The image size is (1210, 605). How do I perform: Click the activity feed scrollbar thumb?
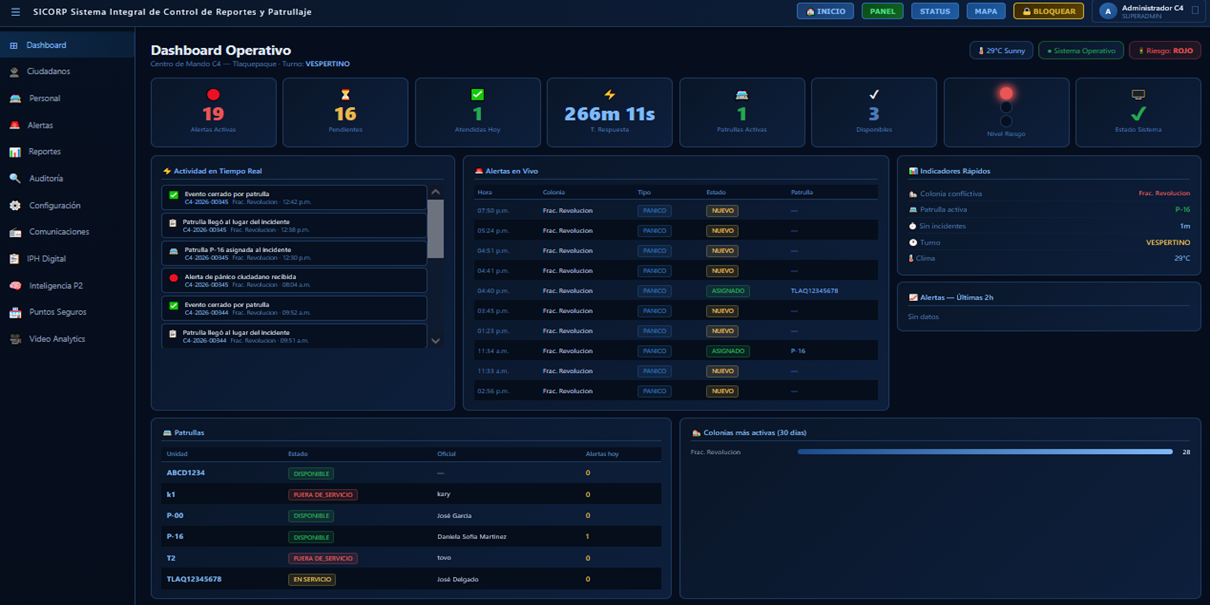[x=435, y=228]
